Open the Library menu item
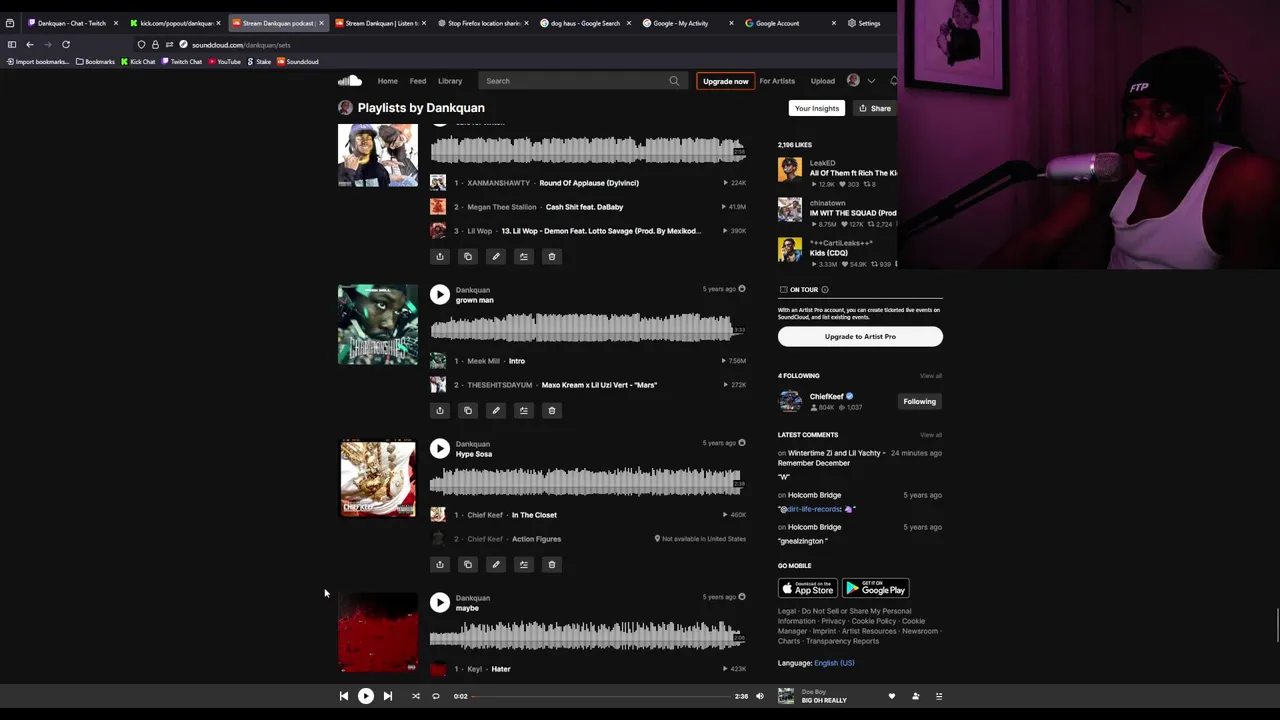The height and width of the screenshot is (720, 1280). (450, 81)
